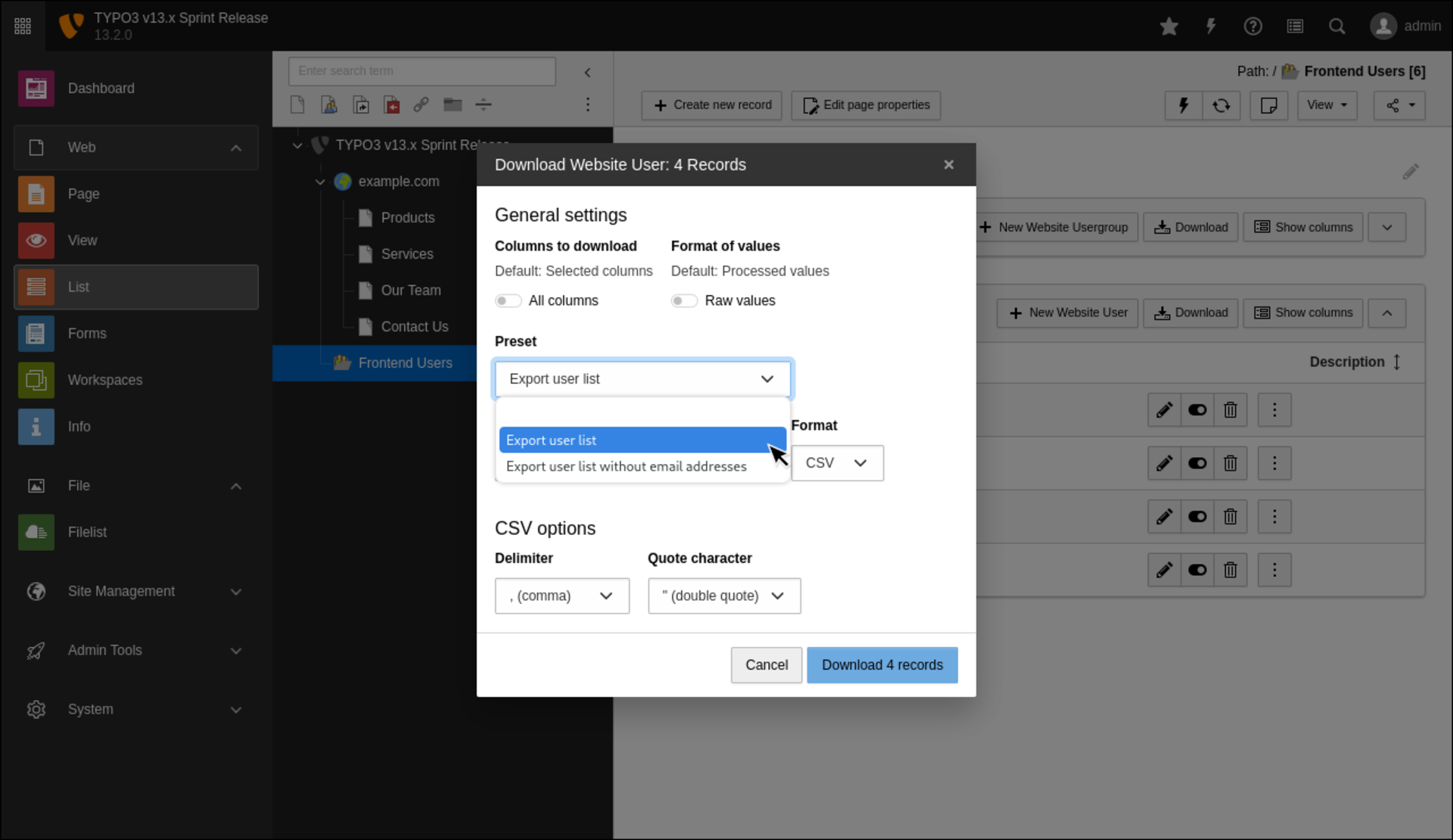Click the edit (pencil) icon for first record
1453x840 pixels.
(x=1164, y=410)
